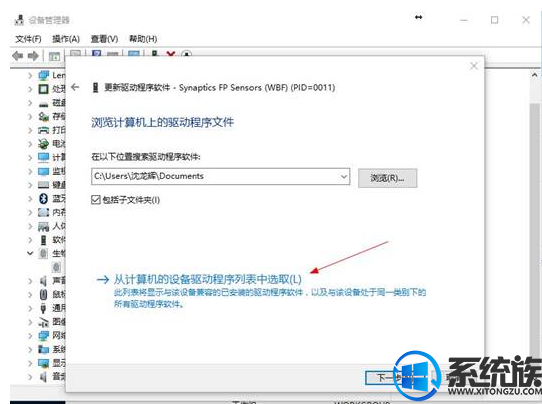The image size is (542, 404).
Task: Open the 查看(V) menu
Action: (x=104, y=39)
